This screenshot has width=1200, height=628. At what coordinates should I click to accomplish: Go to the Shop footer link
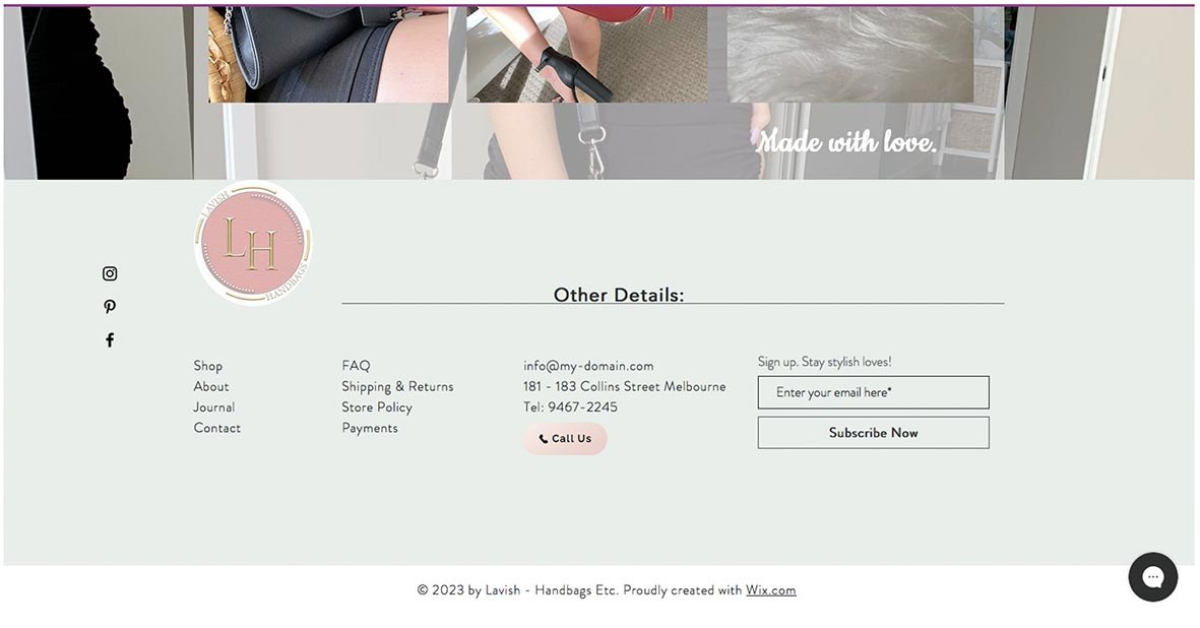[x=208, y=366]
